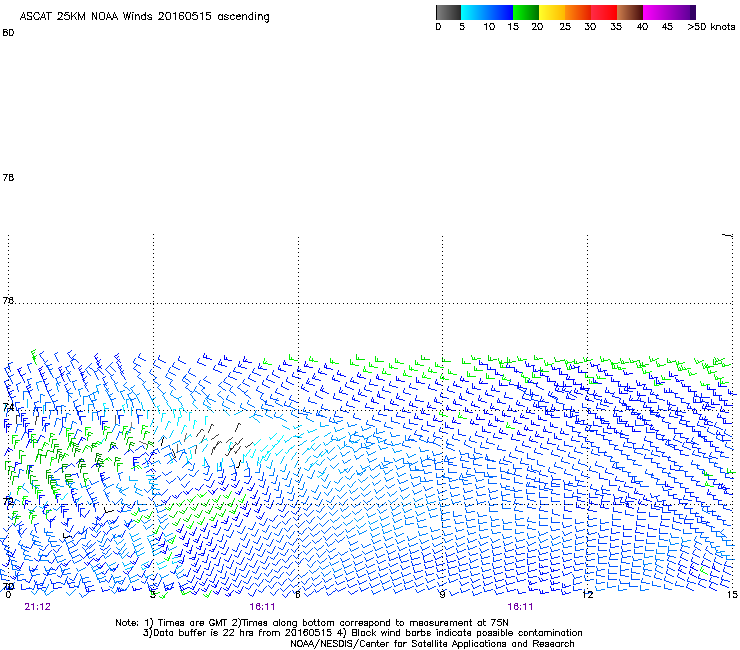
Task: Click the '35' label under the color legend
Action: coord(615,27)
